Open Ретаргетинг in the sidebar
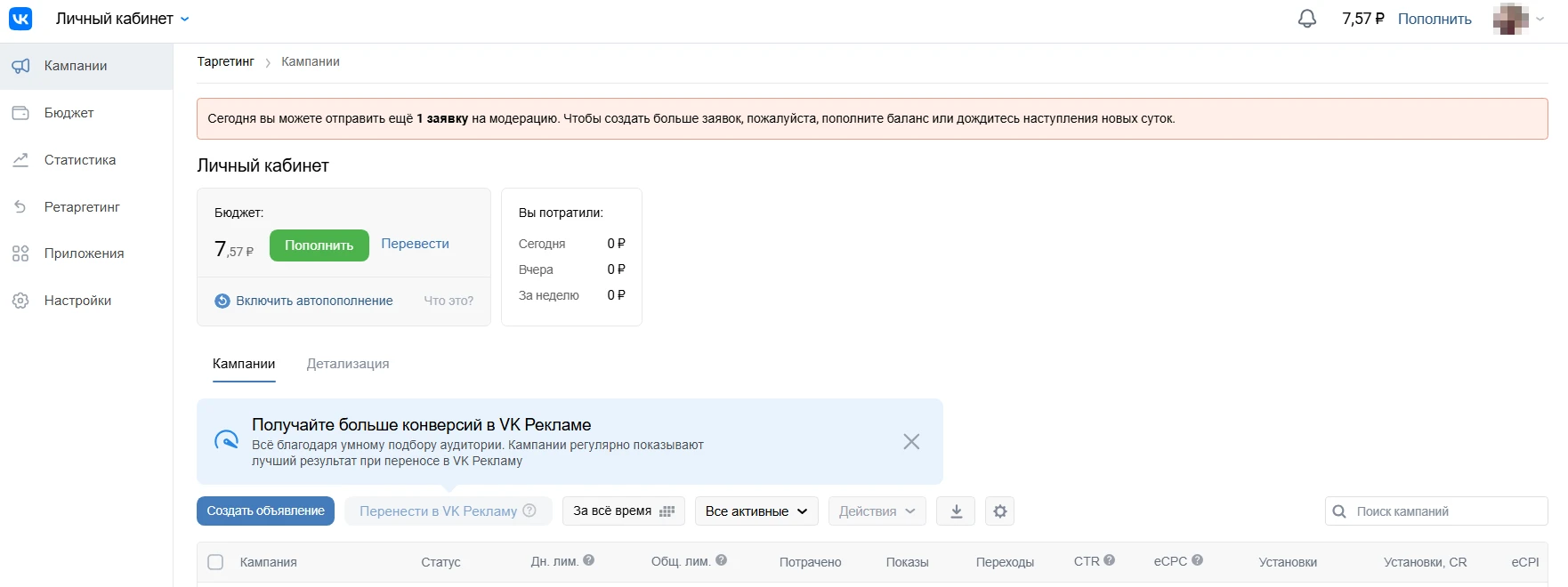The height and width of the screenshot is (587, 1568). (82, 207)
